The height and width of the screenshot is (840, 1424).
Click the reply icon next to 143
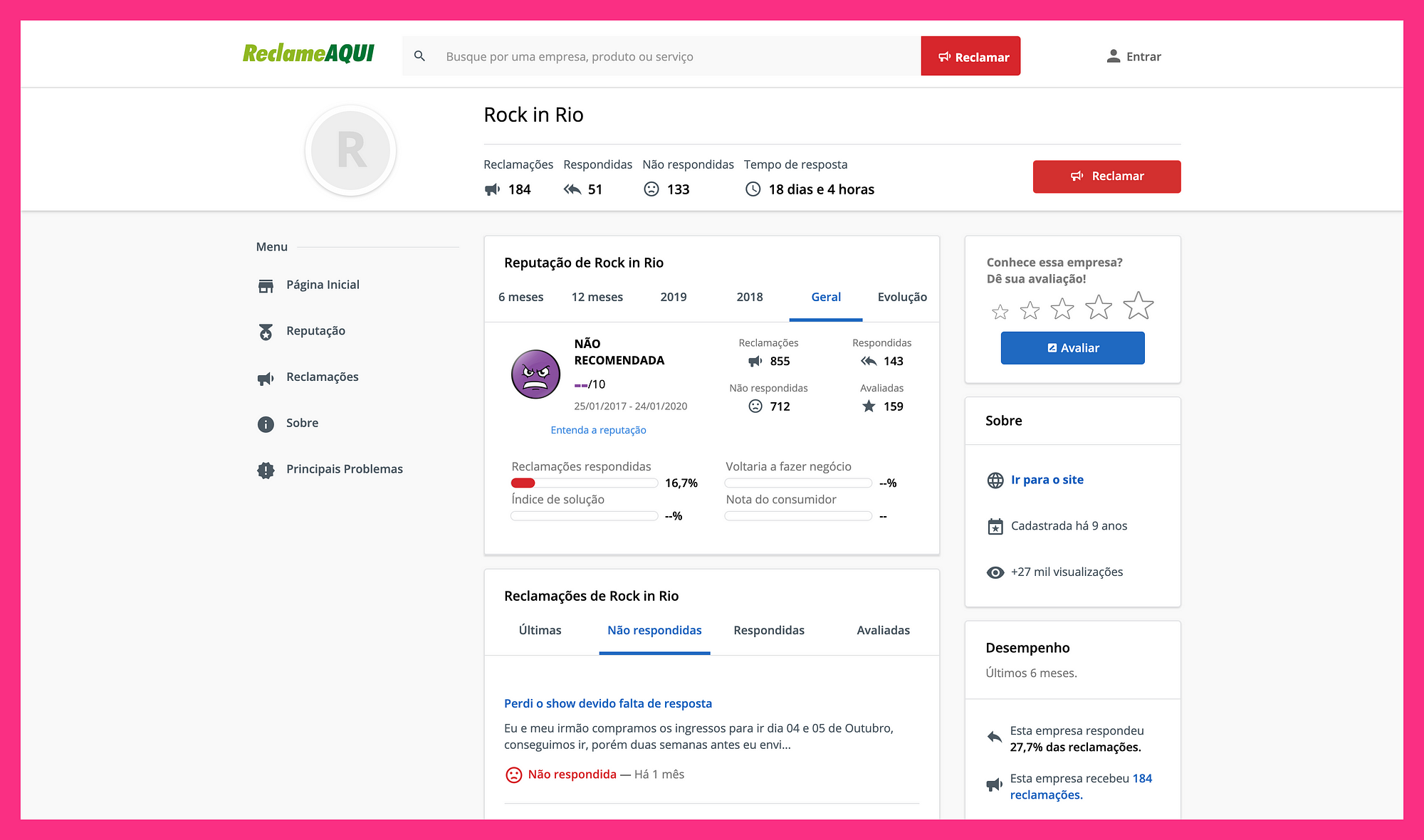[869, 362]
